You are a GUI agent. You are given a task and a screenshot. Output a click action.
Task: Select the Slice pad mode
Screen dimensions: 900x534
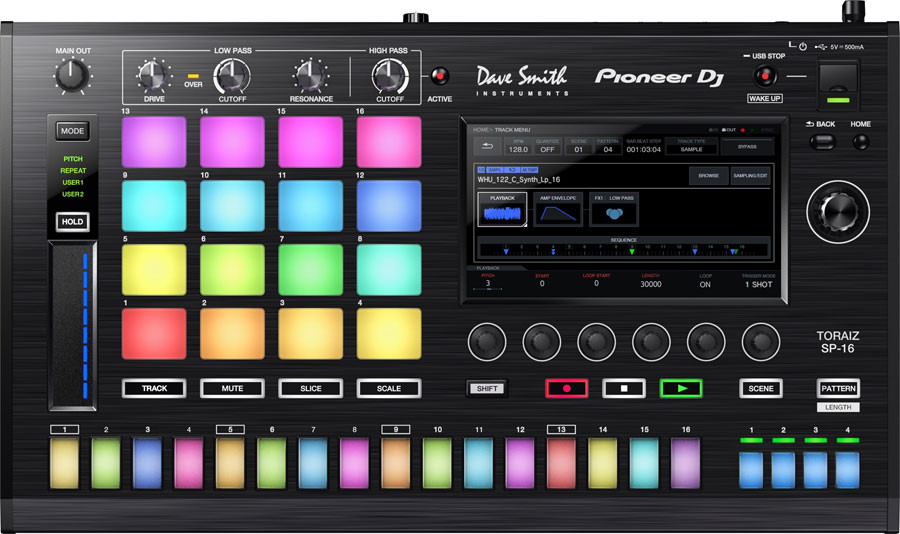310,388
